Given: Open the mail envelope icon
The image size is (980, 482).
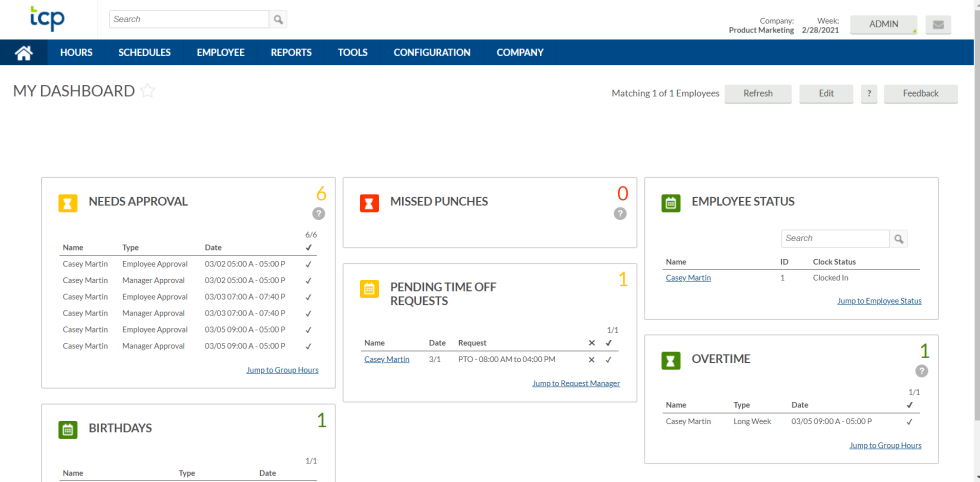Looking at the screenshot, I should [938, 25].
